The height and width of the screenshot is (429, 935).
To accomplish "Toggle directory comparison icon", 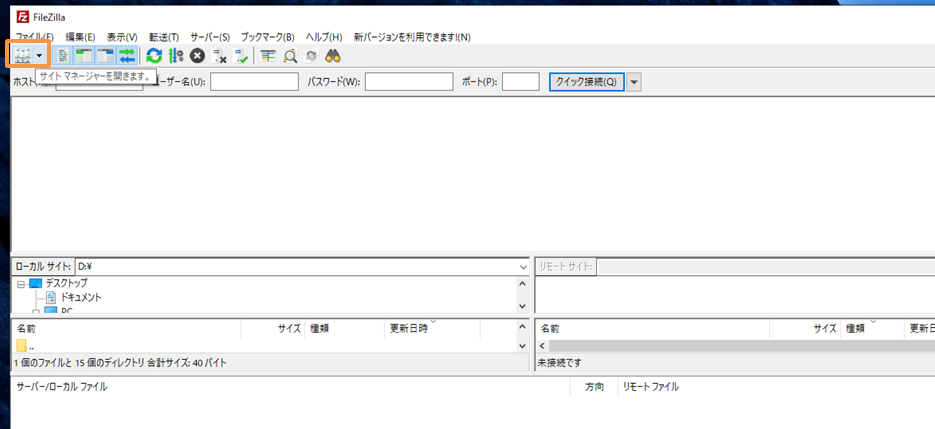I will 290,56.
